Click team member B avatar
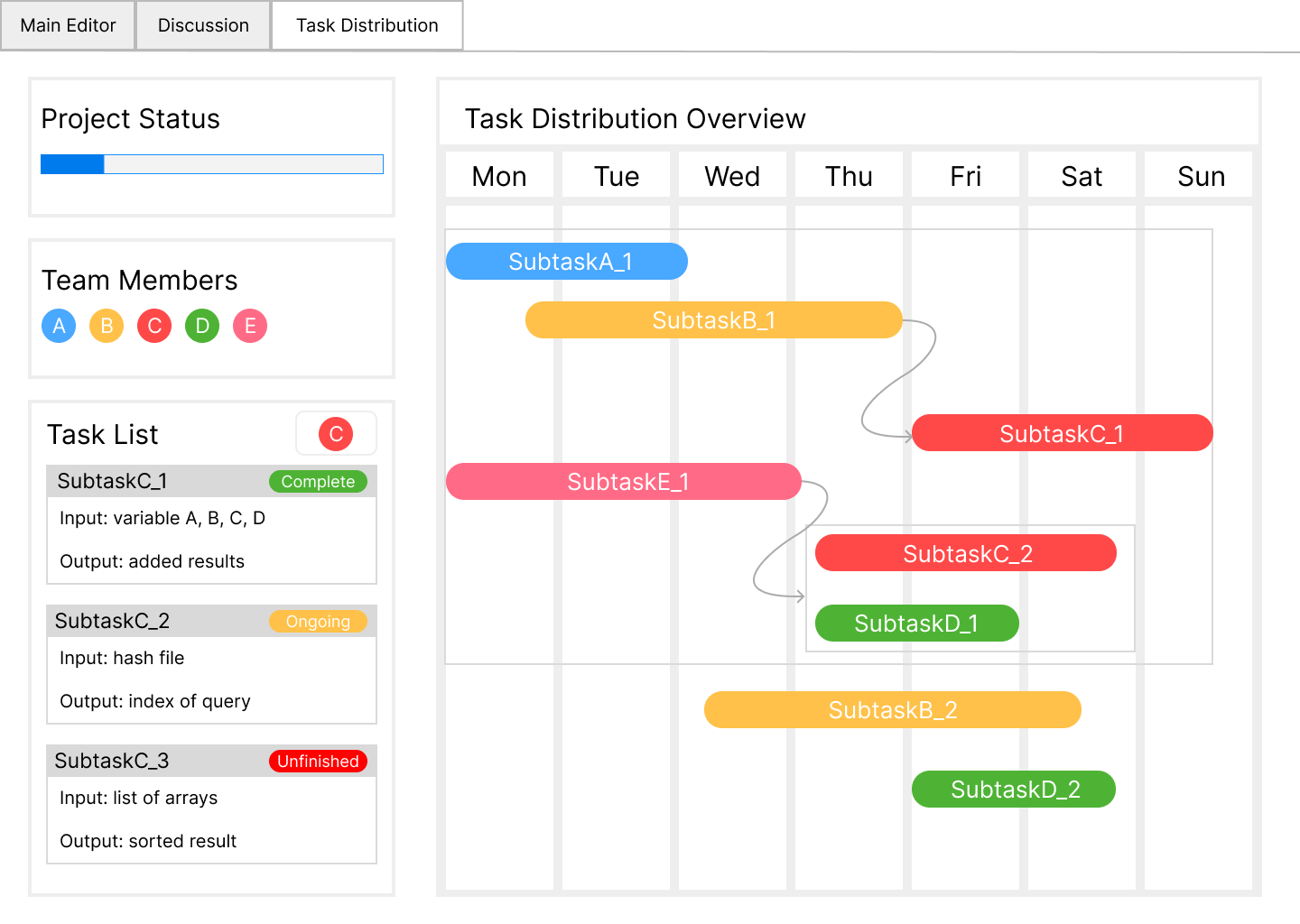The height and width of the screenshot is (924, 1300). [x=107, y=326]
